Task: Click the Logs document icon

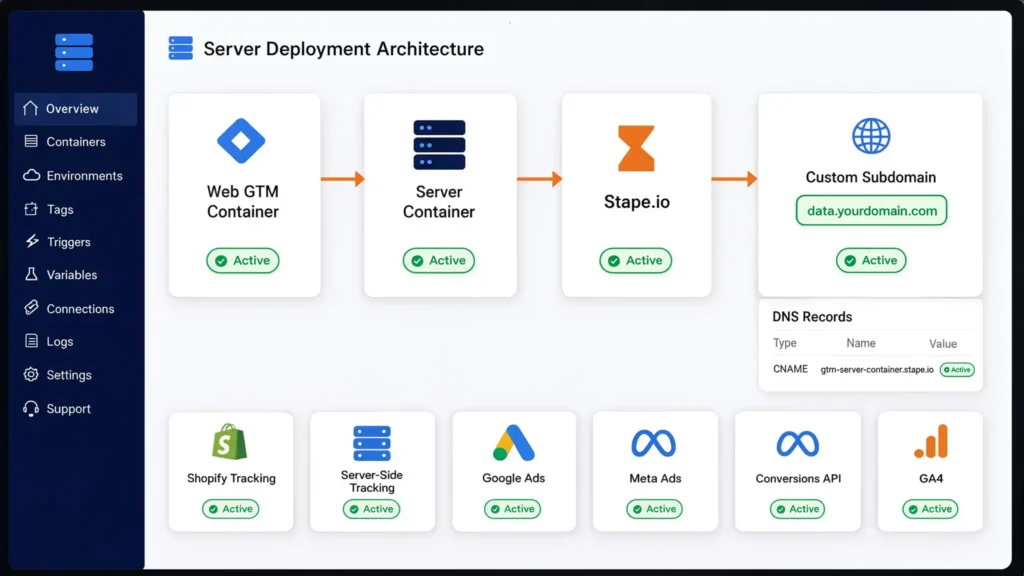Action: 31,341
